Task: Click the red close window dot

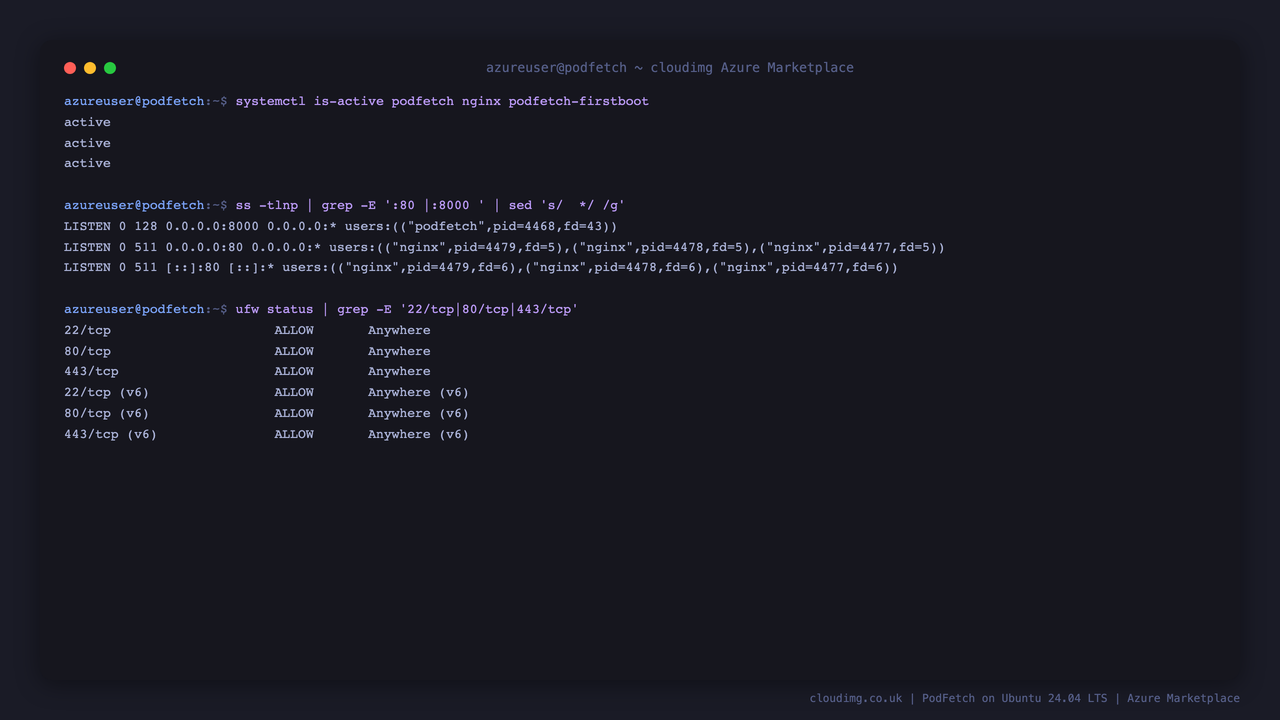Action: click(x=70, y=68)
